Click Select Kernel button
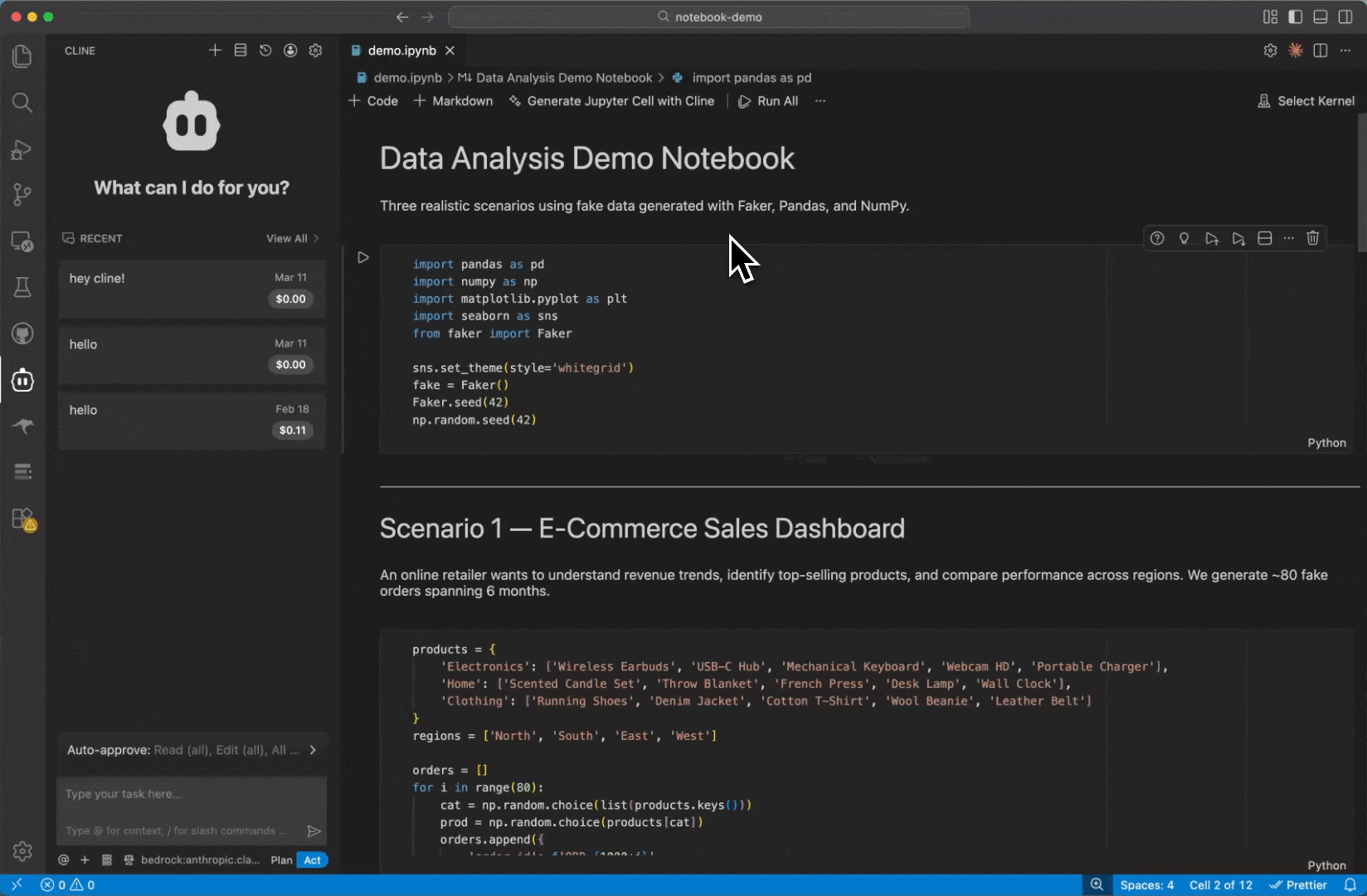 pyautogui.click(x=1306, y=101)
